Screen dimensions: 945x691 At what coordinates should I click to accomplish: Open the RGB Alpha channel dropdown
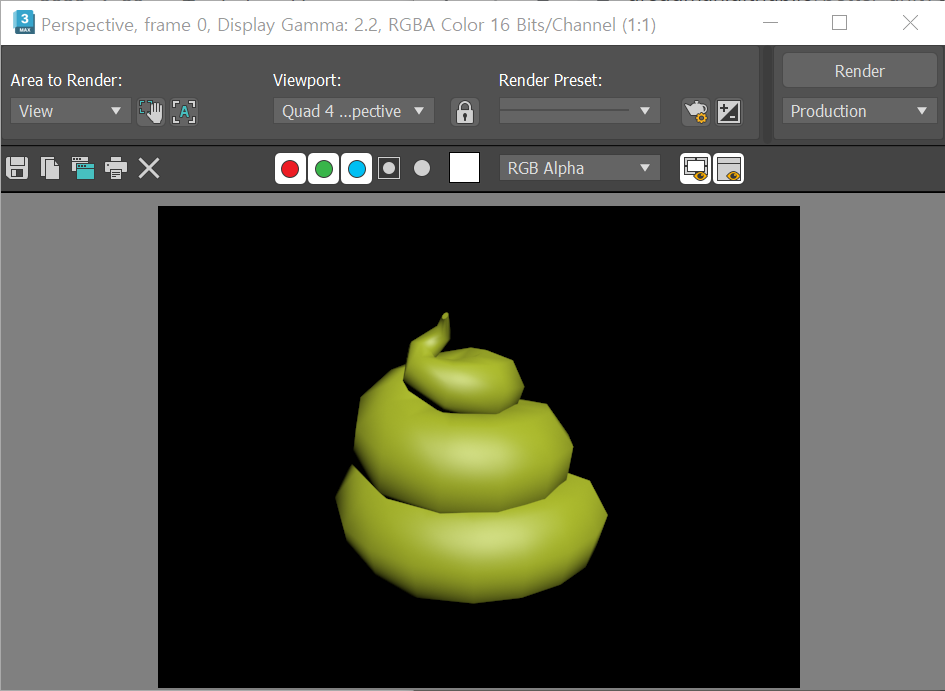(x=579, y=168)
